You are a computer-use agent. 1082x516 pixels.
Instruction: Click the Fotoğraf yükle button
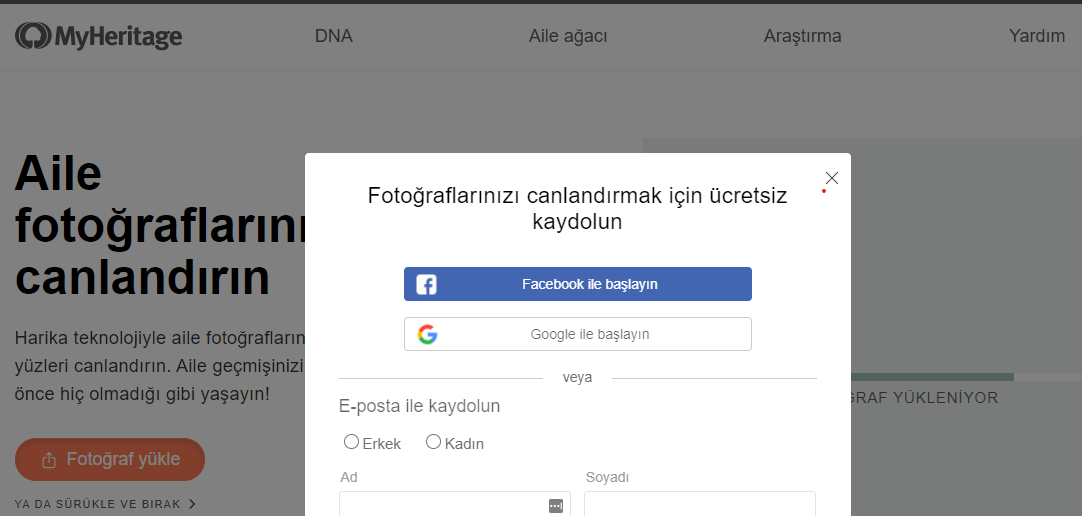pos(110,459)
